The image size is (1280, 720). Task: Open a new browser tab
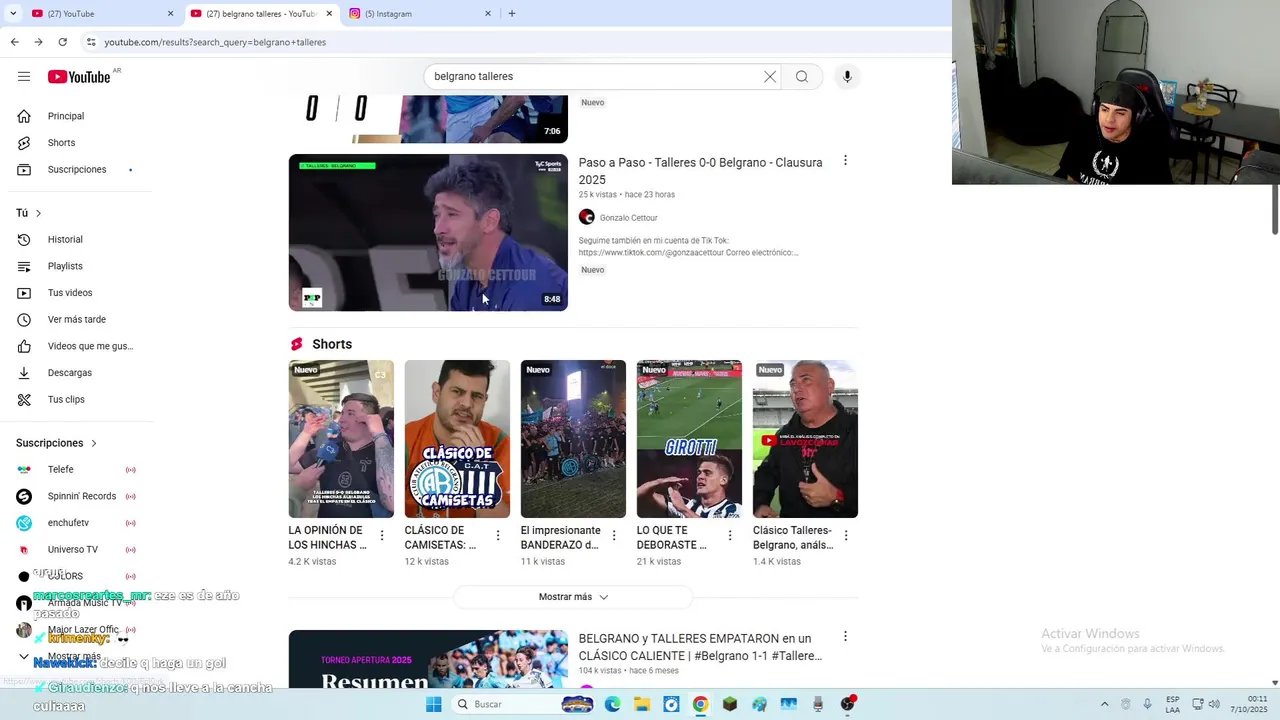[512, 14]
